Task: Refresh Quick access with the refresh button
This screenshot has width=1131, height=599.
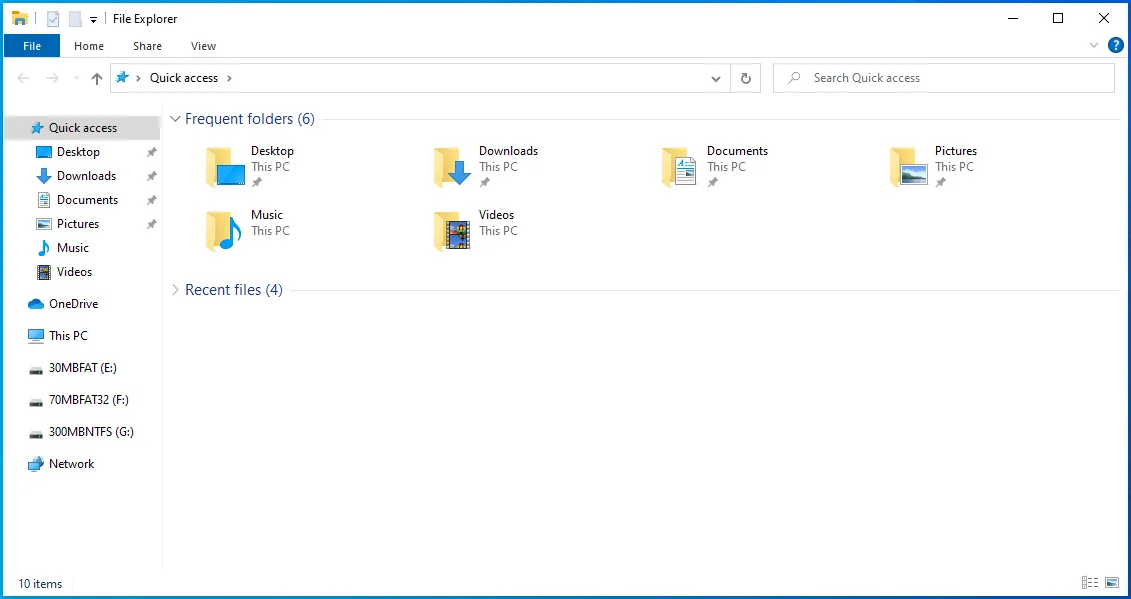Action: [x=746, y=78]
